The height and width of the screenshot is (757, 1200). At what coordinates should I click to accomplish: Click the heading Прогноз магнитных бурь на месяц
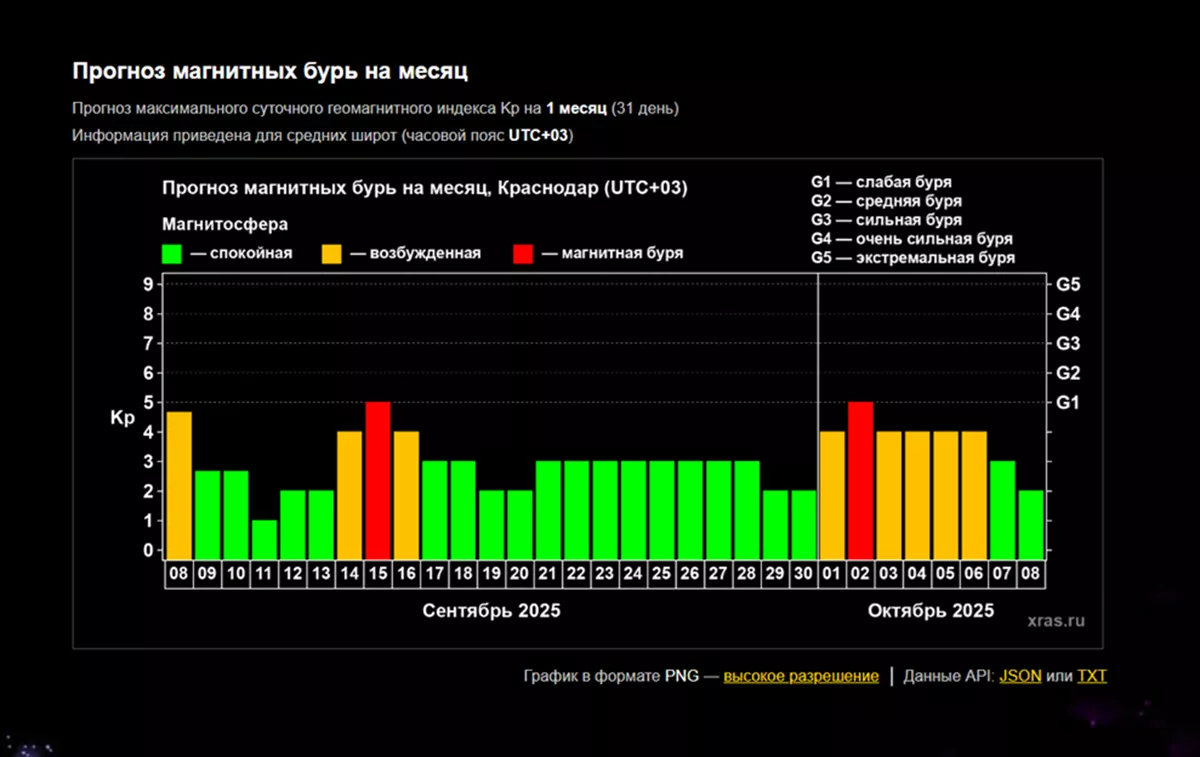270,72
